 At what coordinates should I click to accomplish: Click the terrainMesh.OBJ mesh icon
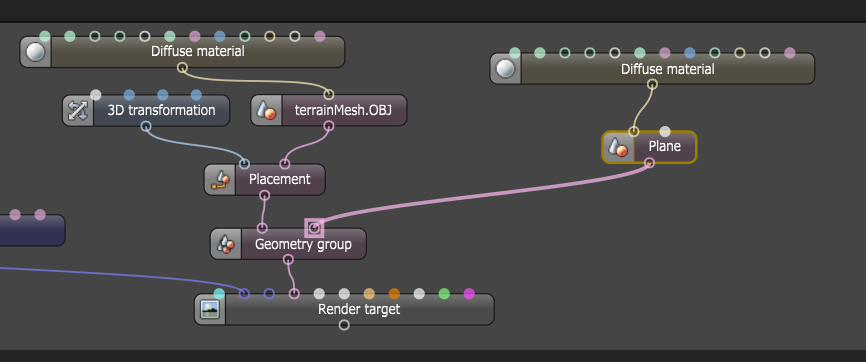point(266,111)
